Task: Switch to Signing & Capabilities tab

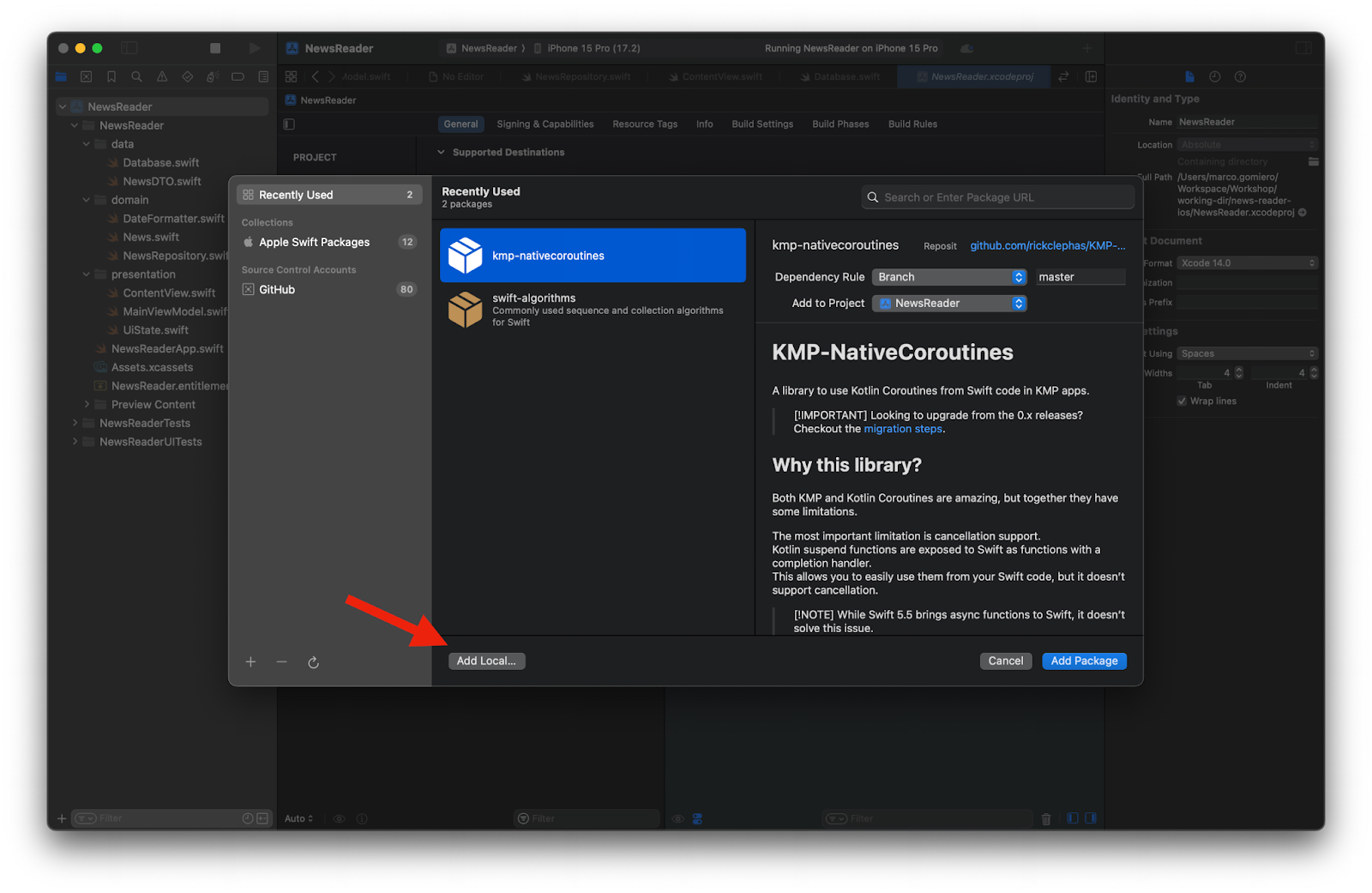Action: 545,124
